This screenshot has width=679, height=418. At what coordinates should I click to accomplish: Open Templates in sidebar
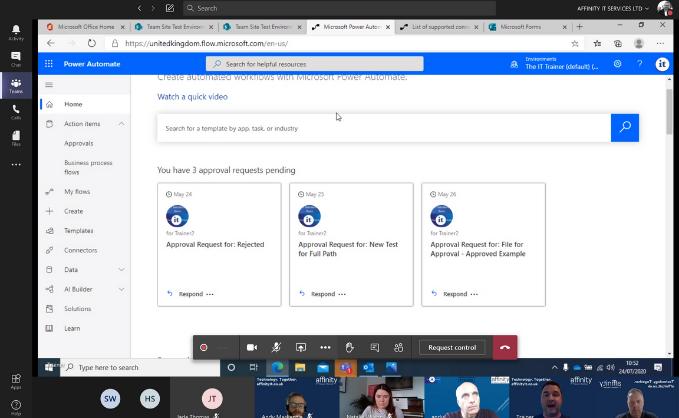click(x=78, y=230)
